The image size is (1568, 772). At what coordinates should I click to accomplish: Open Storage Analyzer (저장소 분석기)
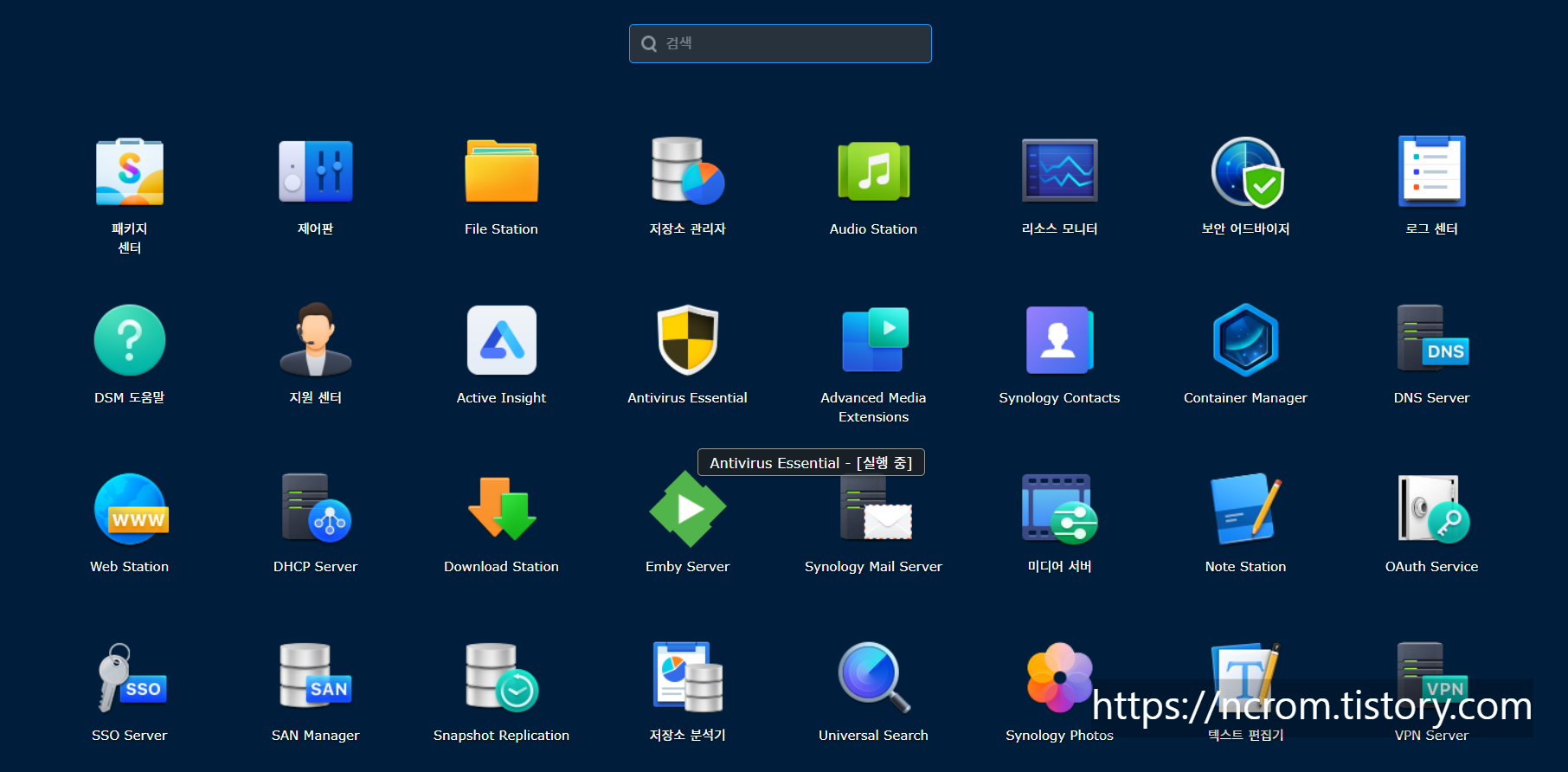tap(688, 678)
